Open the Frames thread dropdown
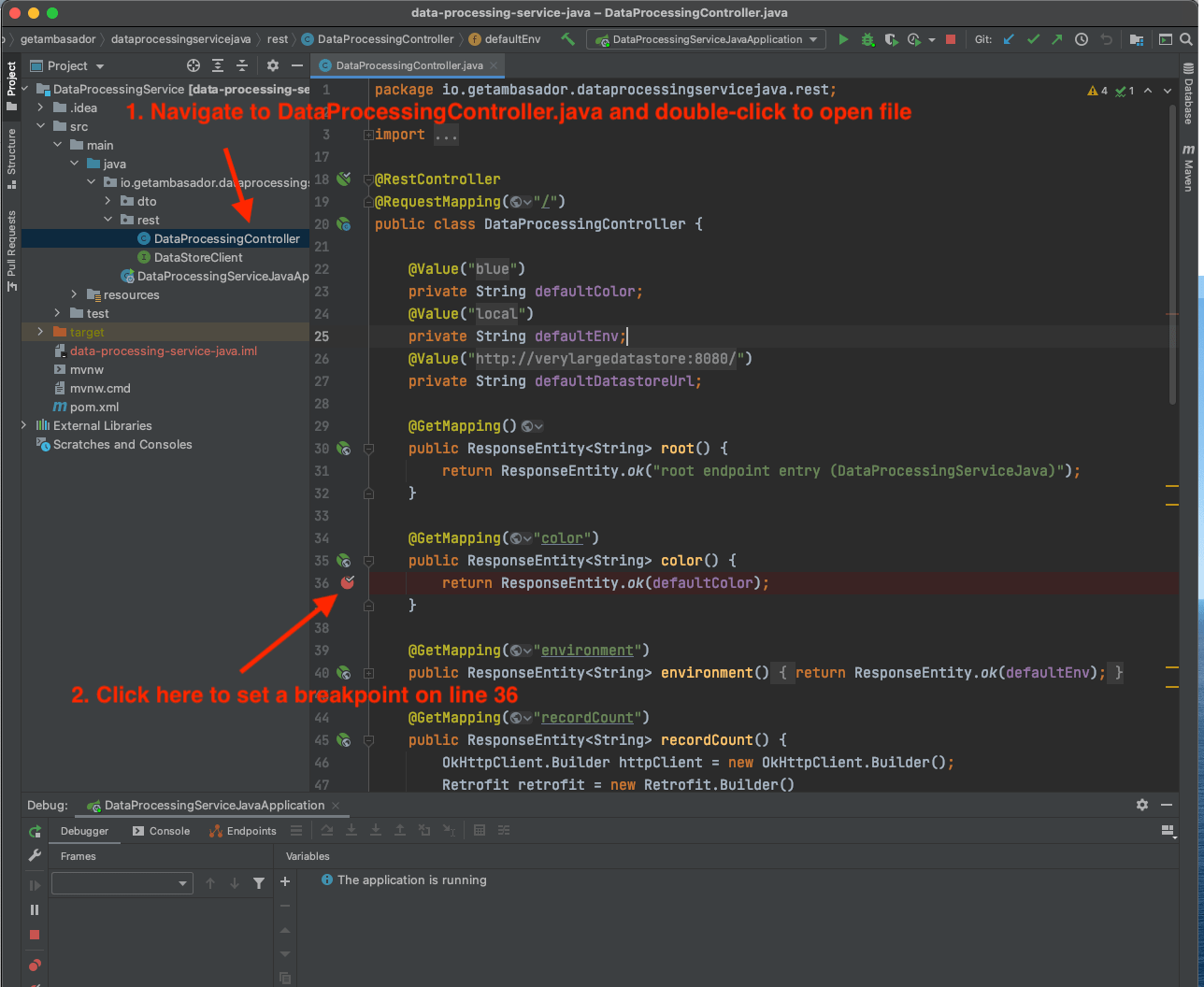Image resolution: width=1204 pixels, height=987 pixels. coord(122,883)
